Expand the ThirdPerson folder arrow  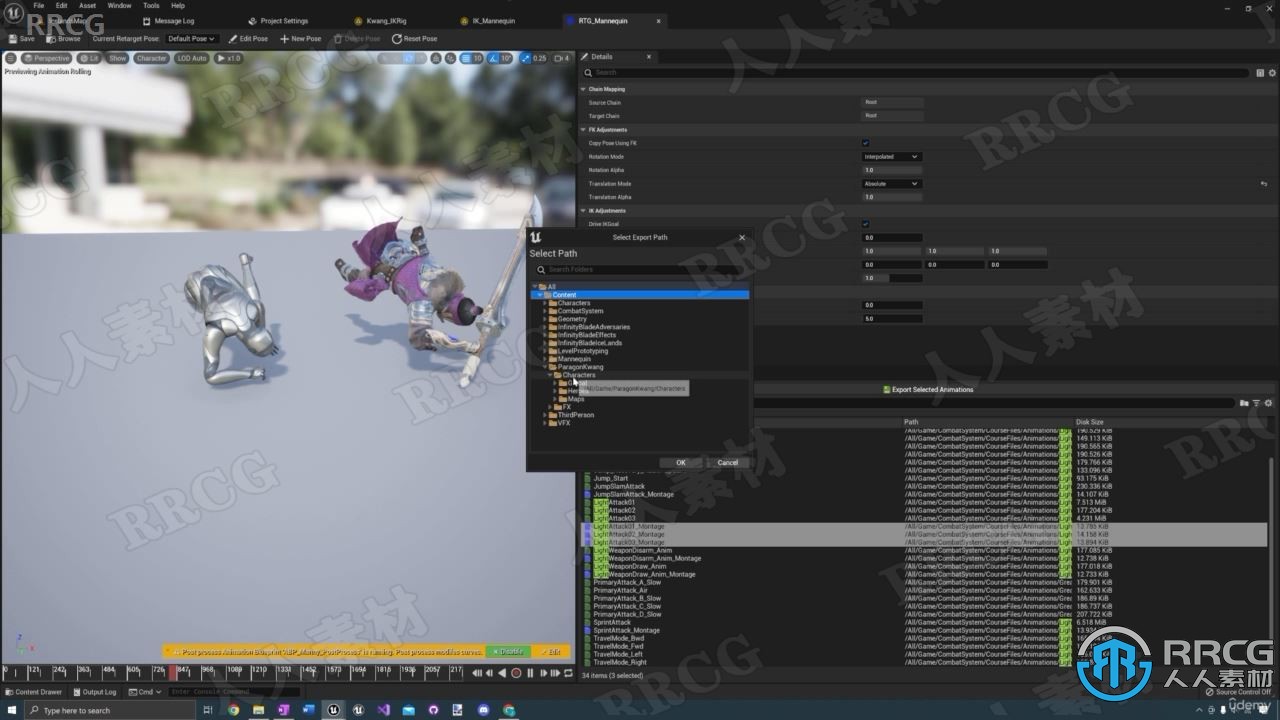545,415
